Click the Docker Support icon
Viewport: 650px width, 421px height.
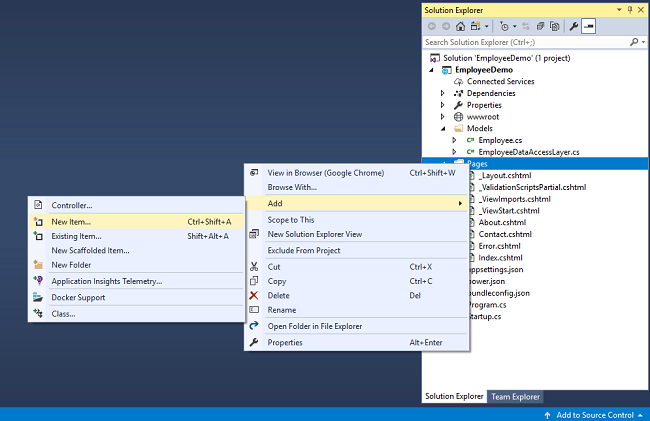pyautogui.click(x=38, y=298)
